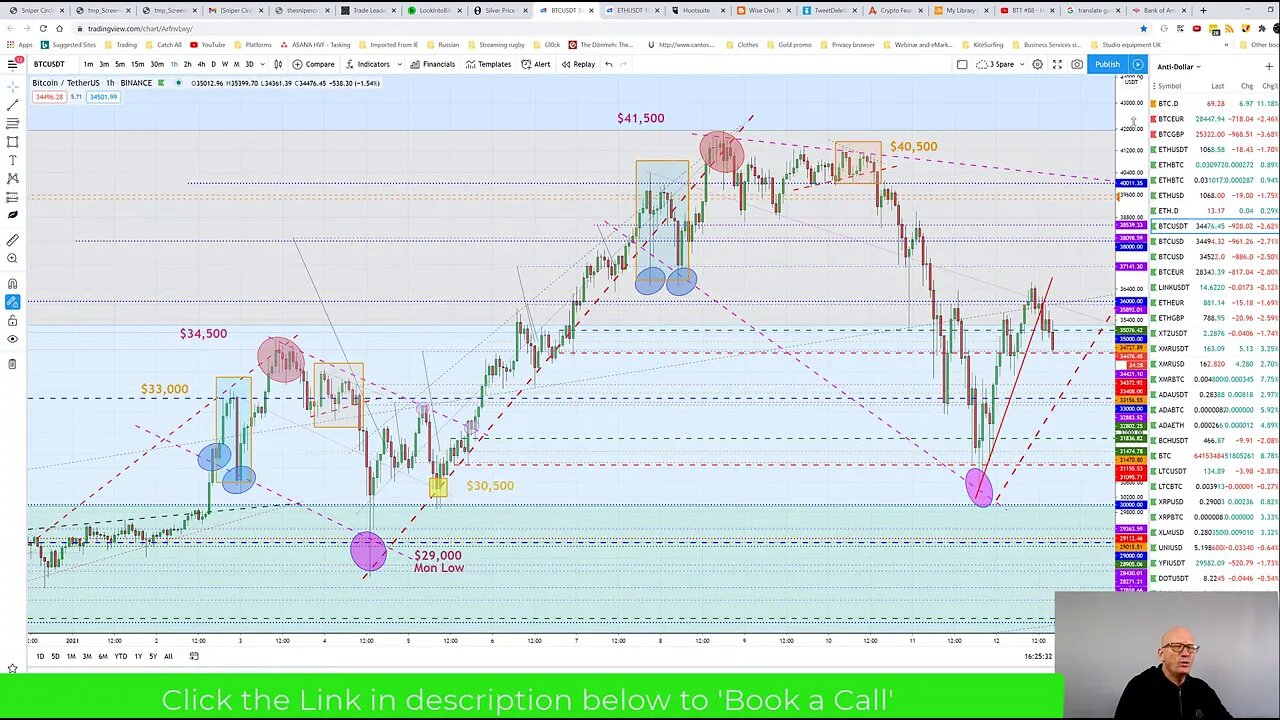Select LINKUSDT row in watchlist
The width and height of the screenshot is (1280, 720).
pos(1215,287)
